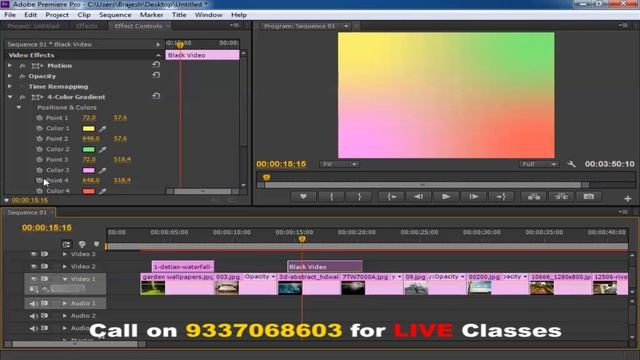Click the Extract button
Screen dimensions: 640x360
pos(561,197)
